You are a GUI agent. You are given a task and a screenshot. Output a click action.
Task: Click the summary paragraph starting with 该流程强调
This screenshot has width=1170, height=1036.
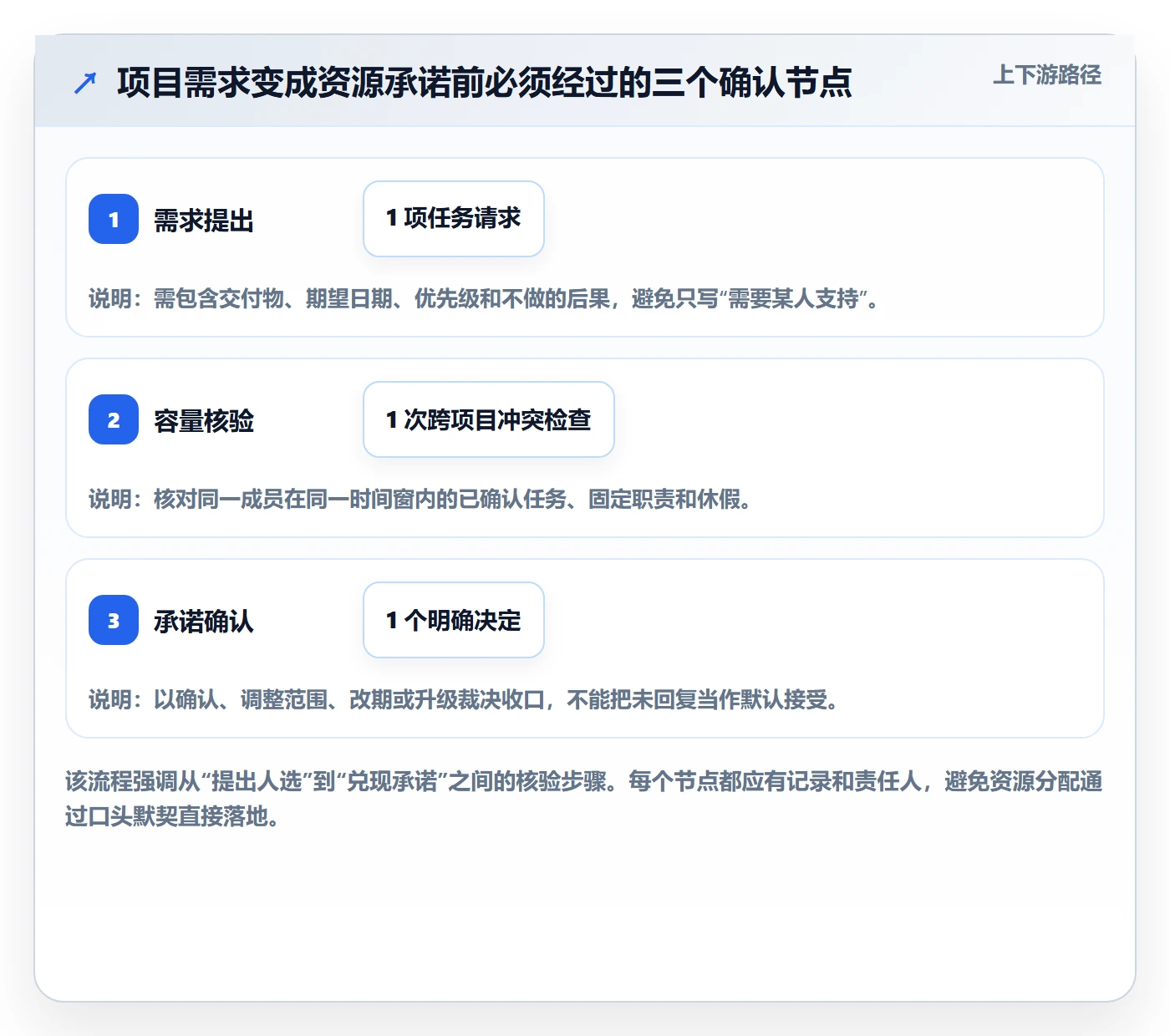click(x=584, y=799)
